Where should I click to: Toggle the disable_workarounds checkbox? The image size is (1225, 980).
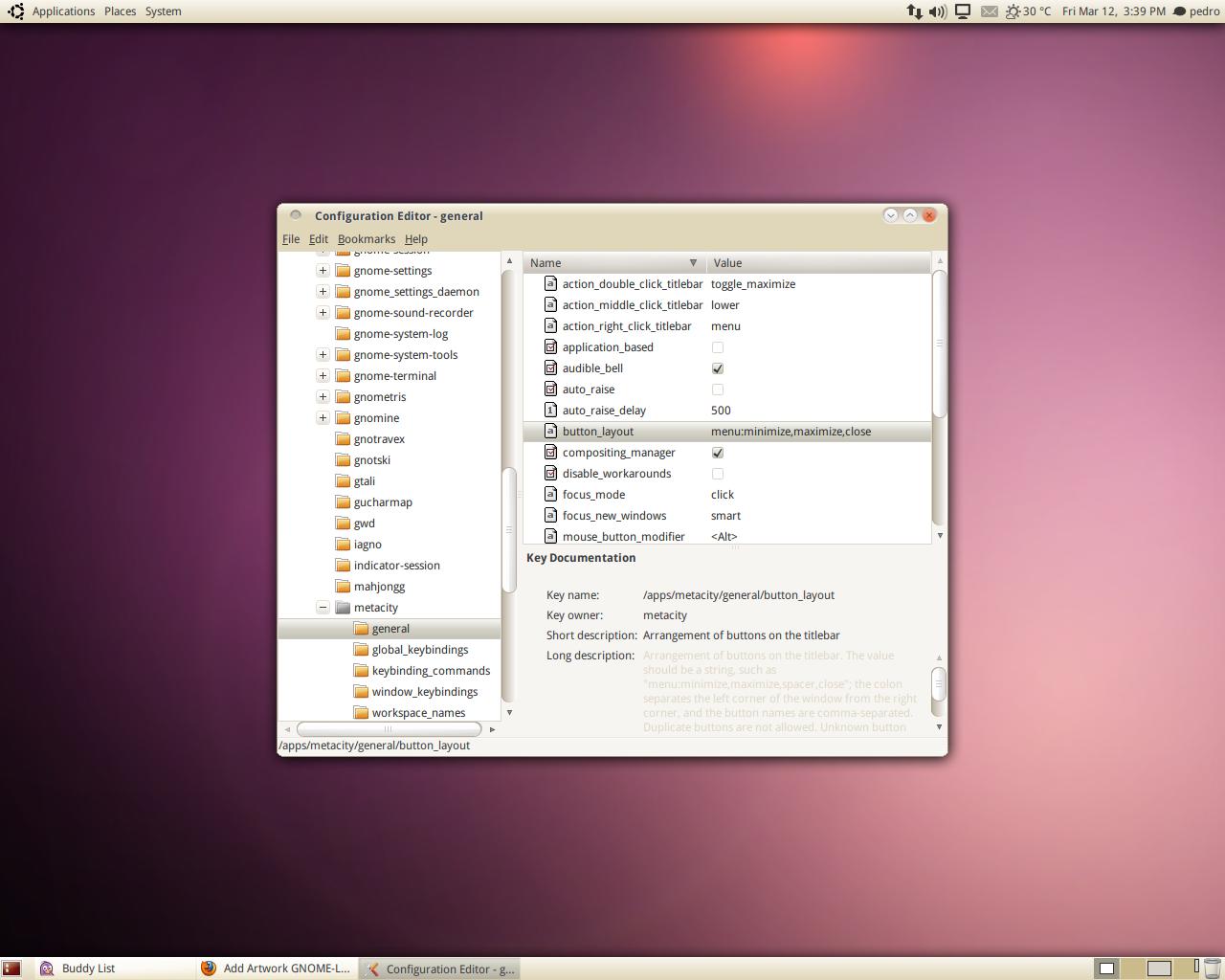tap(718, 474)
